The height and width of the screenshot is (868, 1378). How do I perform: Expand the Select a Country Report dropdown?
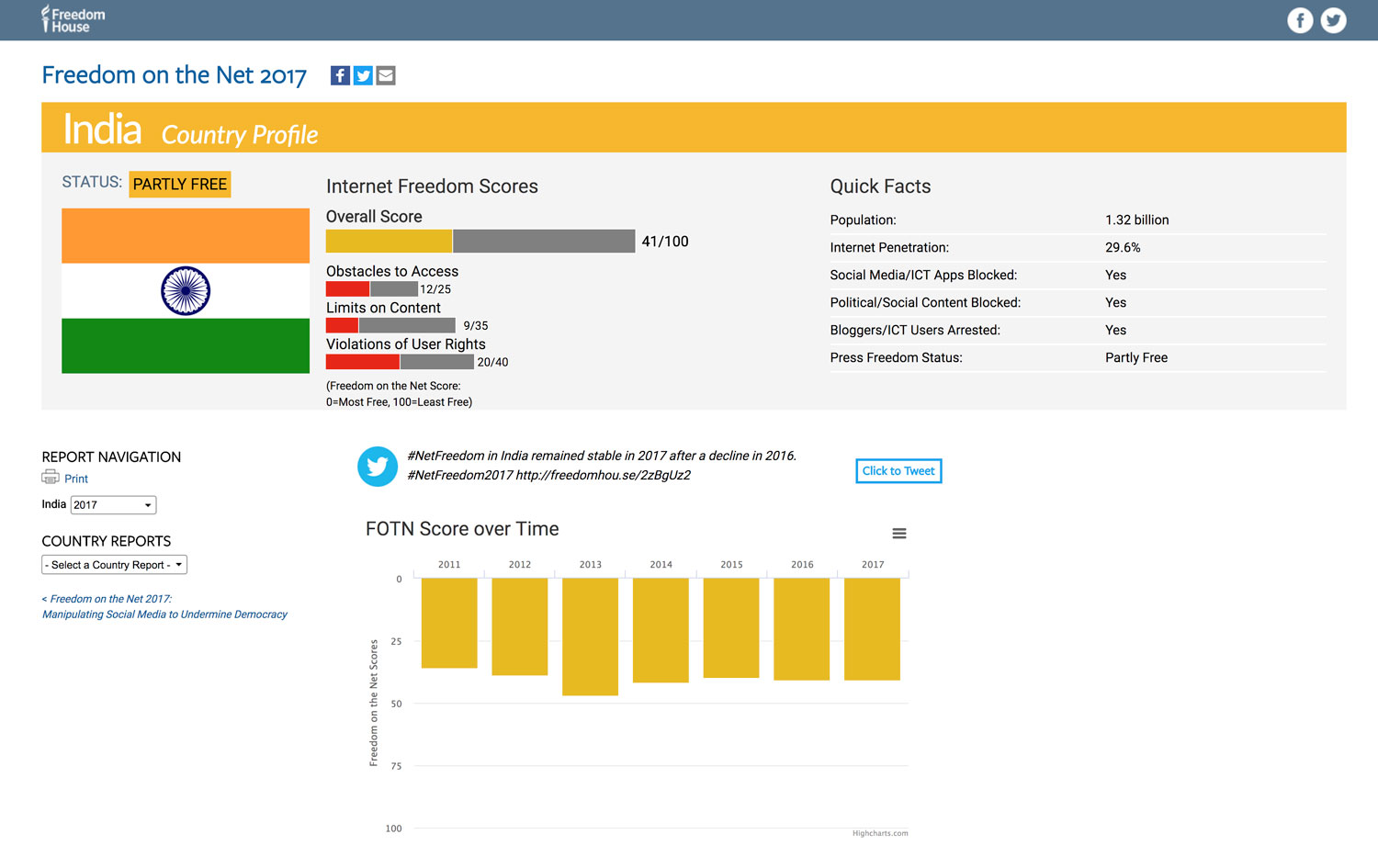(115, 565)
